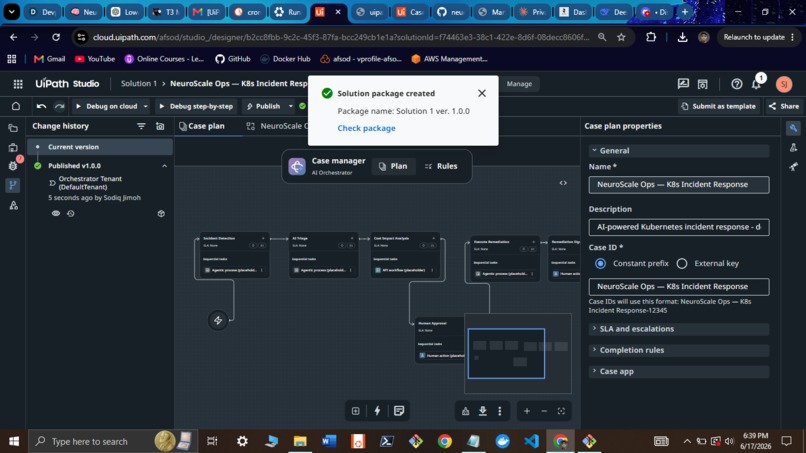This screenshot has height=453, width=806.
Task: Redo the last change
Action: pyautogui.click(x=60, y=106)
